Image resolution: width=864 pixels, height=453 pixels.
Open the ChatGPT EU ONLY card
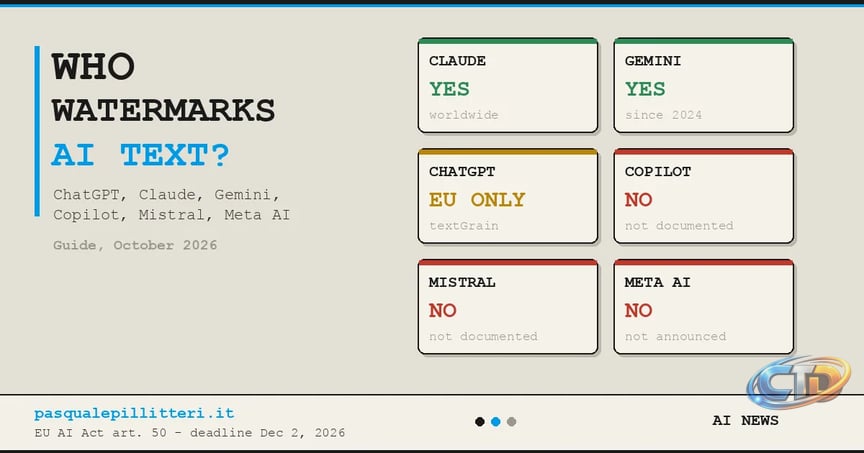tap(507, 196)
